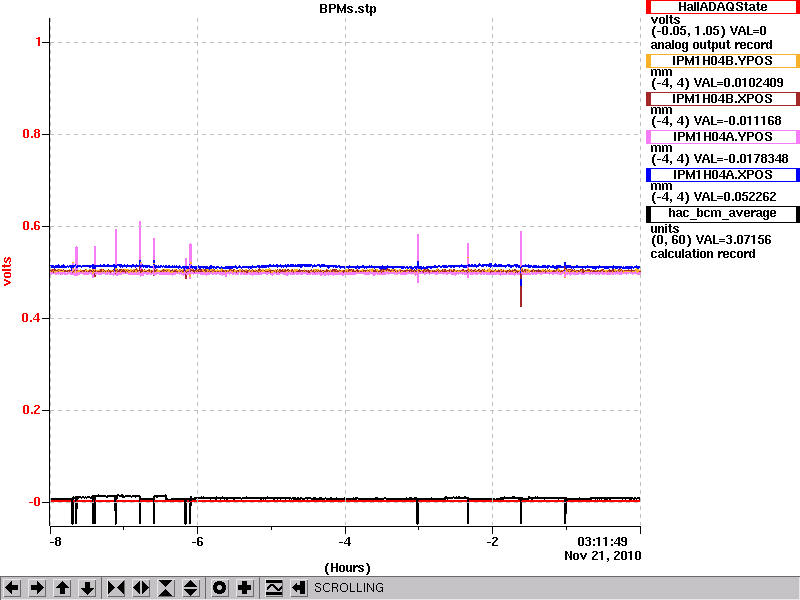Click the 0.8 tick label on the y-axis
800x600 pixels.
coord(32,134)
